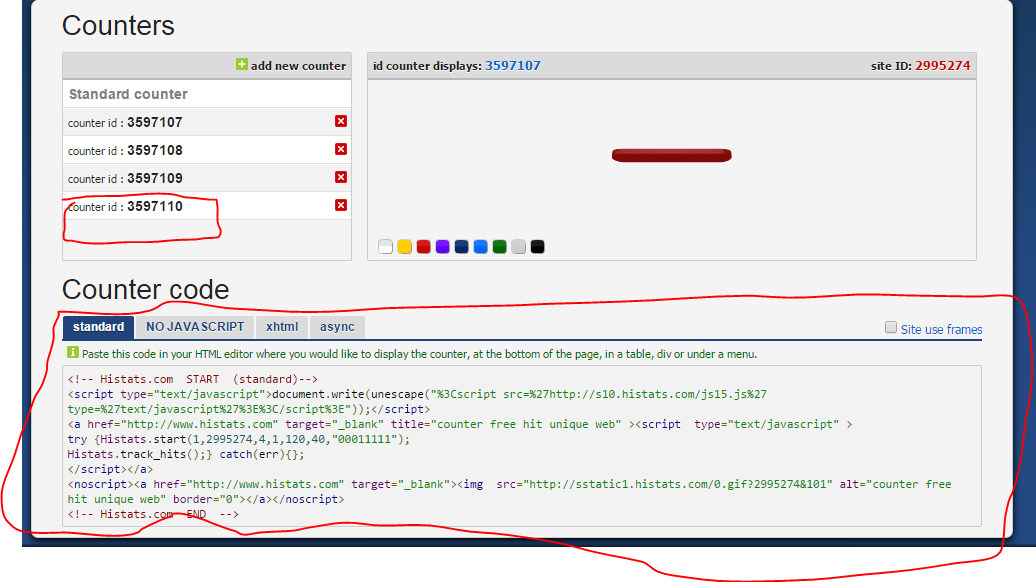This screenshot has width=1036, height=582.
Task: Delete counter id 3597107
Action: (x=341, y=121)
